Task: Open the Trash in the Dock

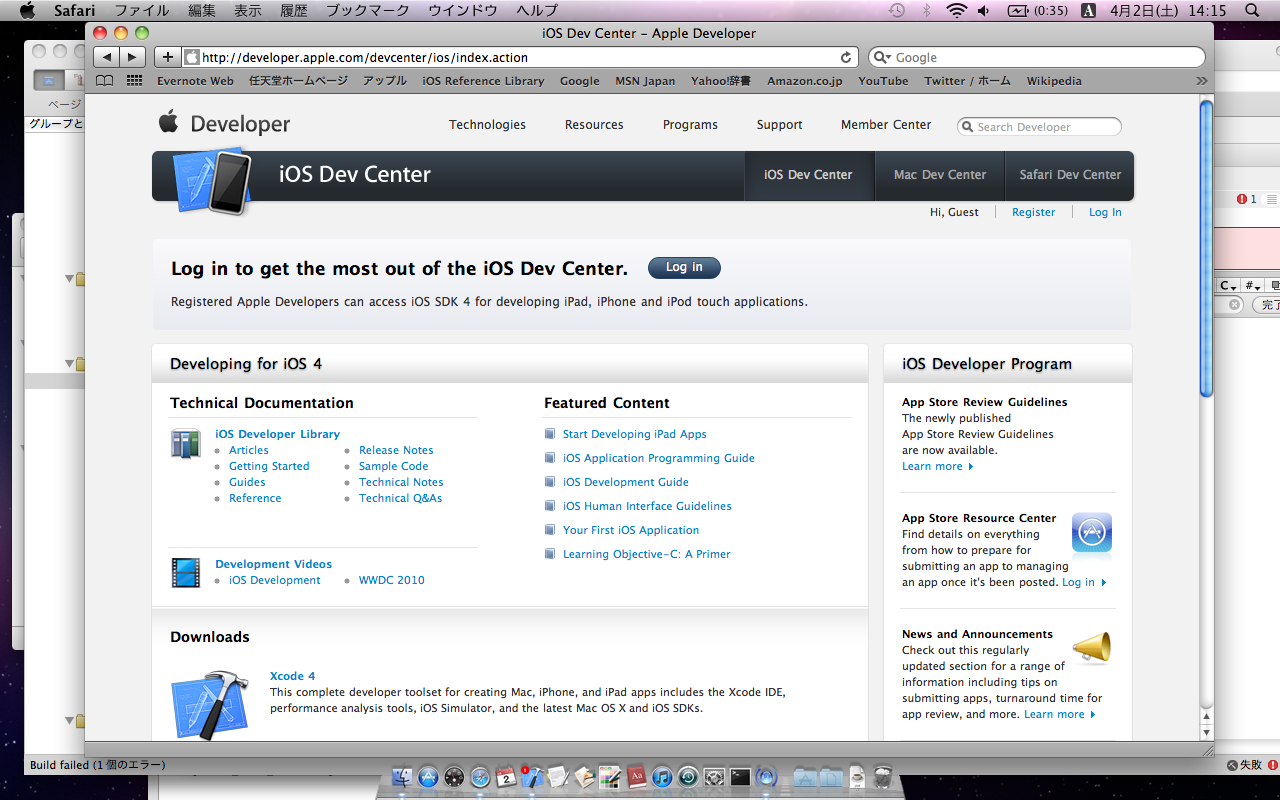Action: pos(882,777)
